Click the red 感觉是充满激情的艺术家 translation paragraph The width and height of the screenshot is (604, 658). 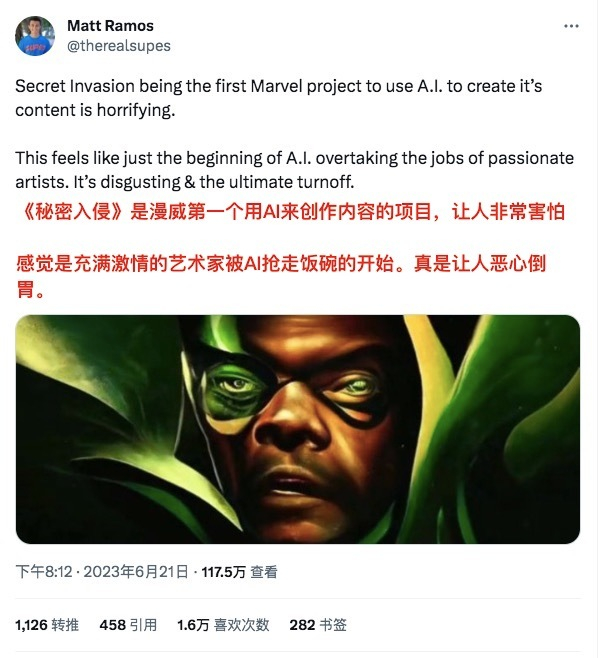coord(280,276)
